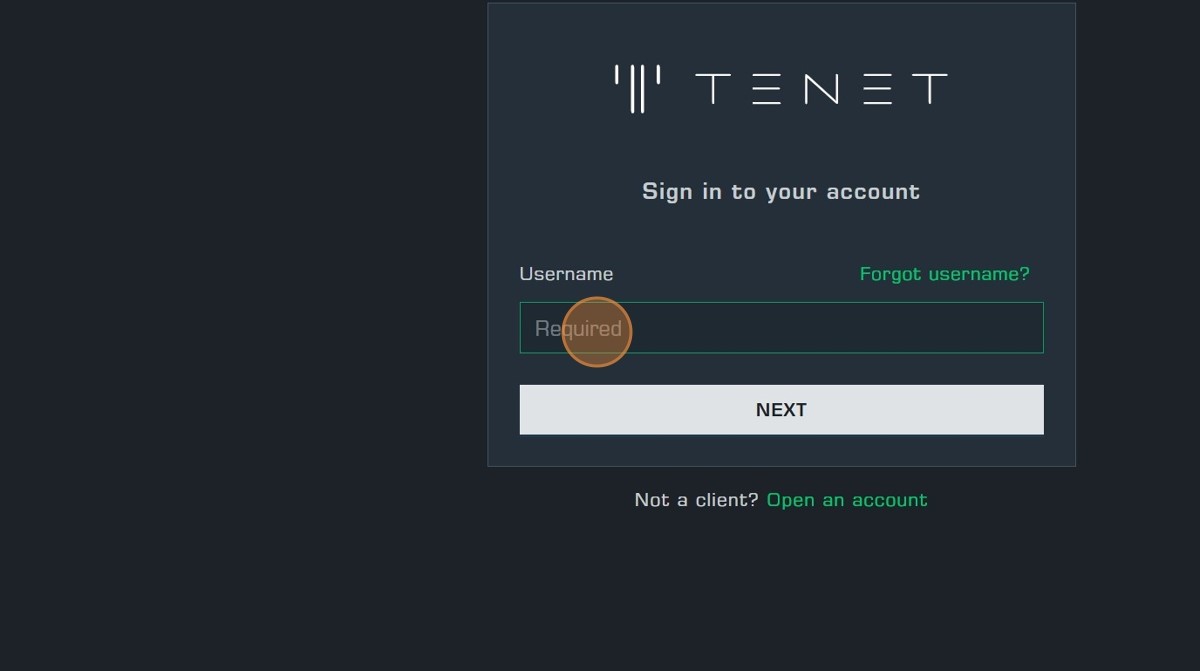Image resolution: width=1200 pixels, height=671 pixels.
Task: Click the tall center bars of the logo
Action: pos(637,90)
